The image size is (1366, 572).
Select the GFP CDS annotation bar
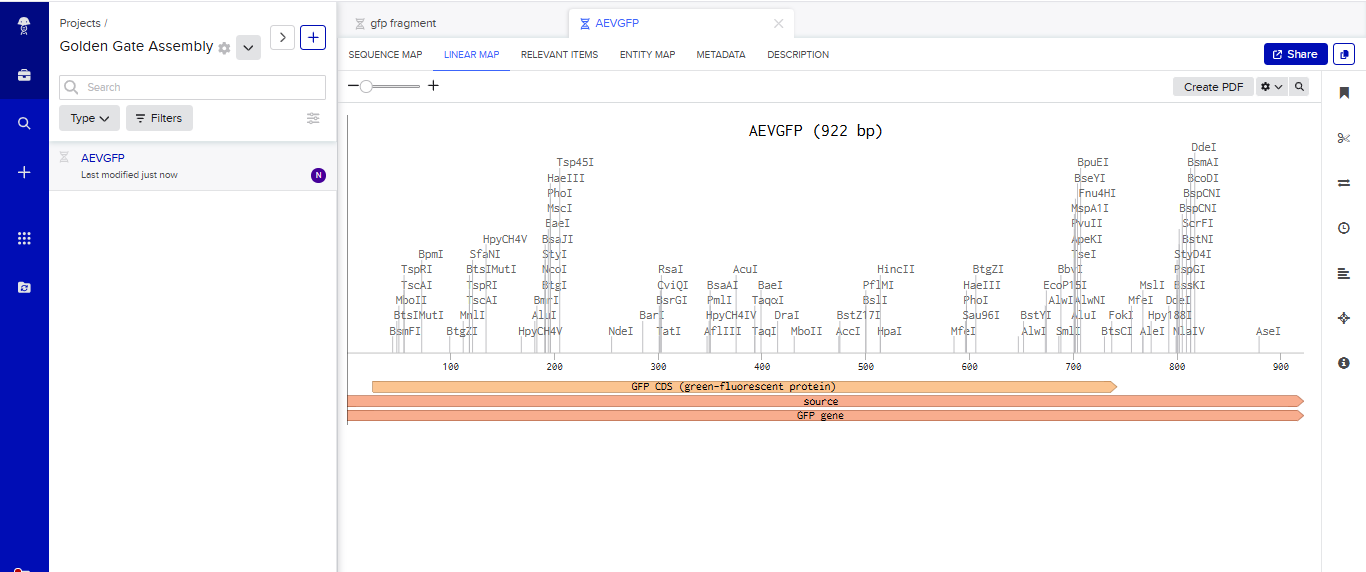[x=744, y=386]
